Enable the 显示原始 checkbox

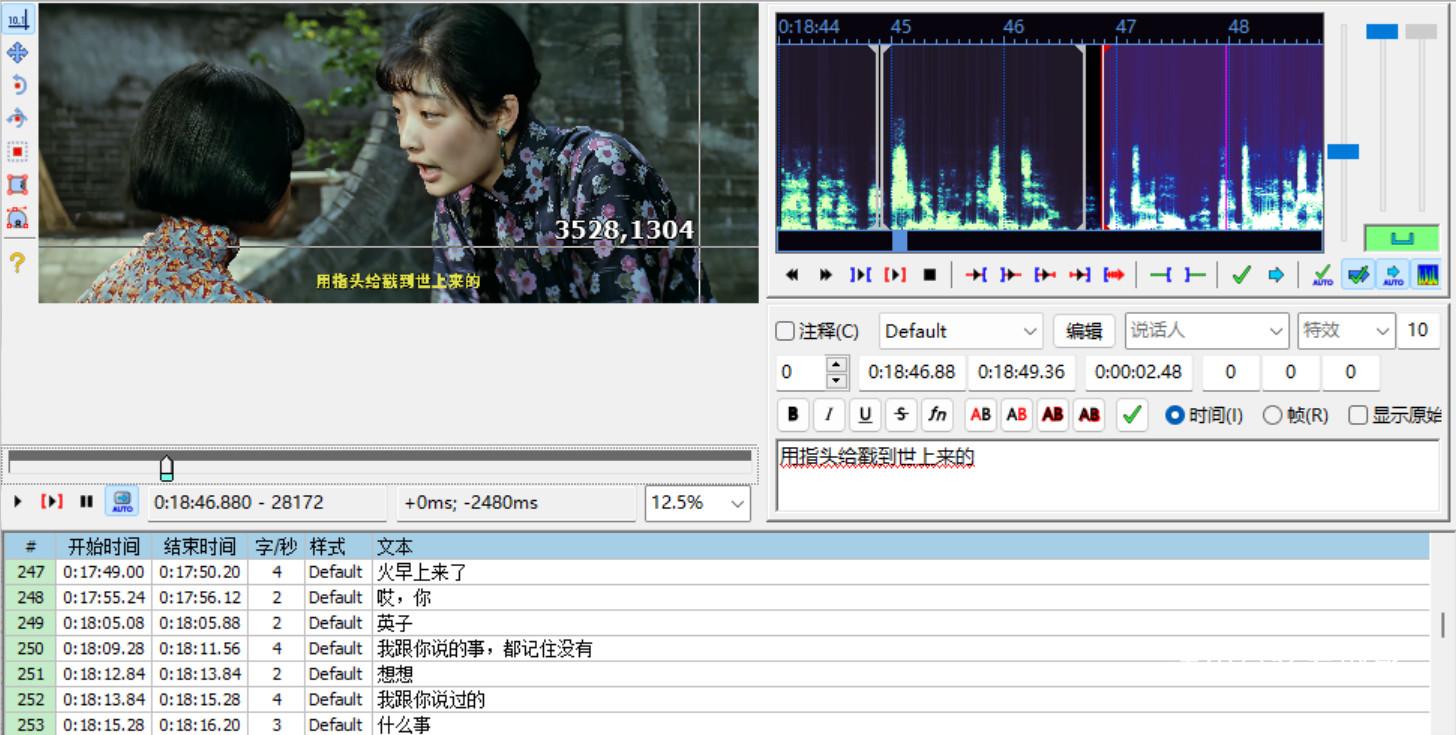pos(1358,415)
